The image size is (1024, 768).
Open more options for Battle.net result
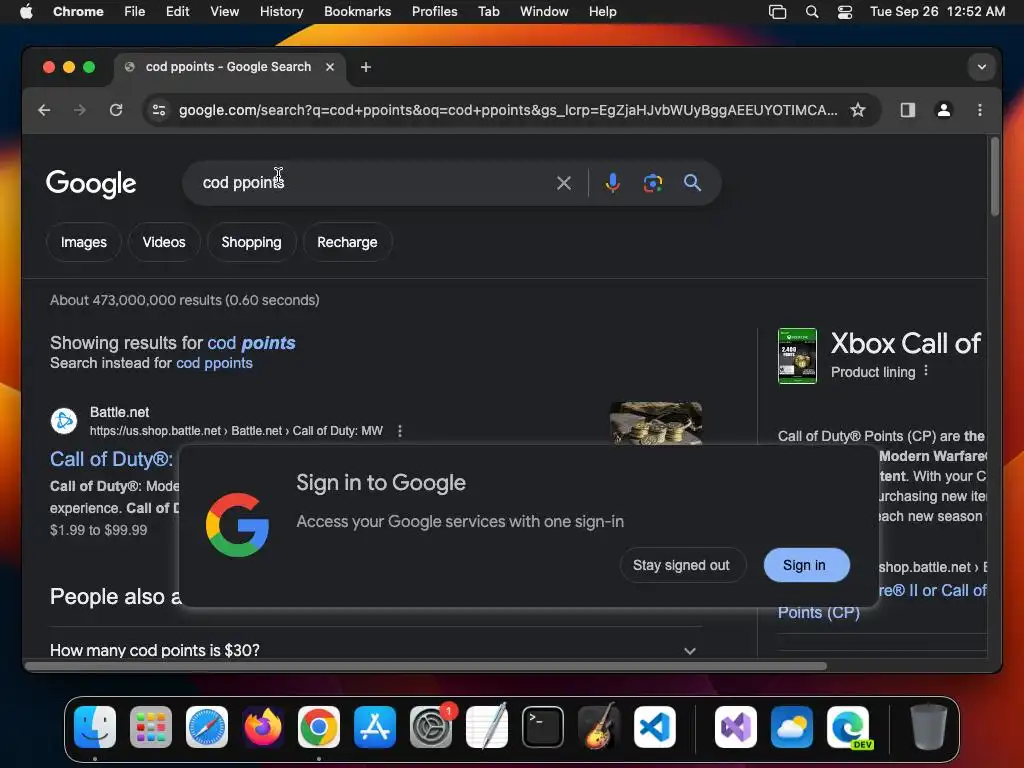point(400,431)
